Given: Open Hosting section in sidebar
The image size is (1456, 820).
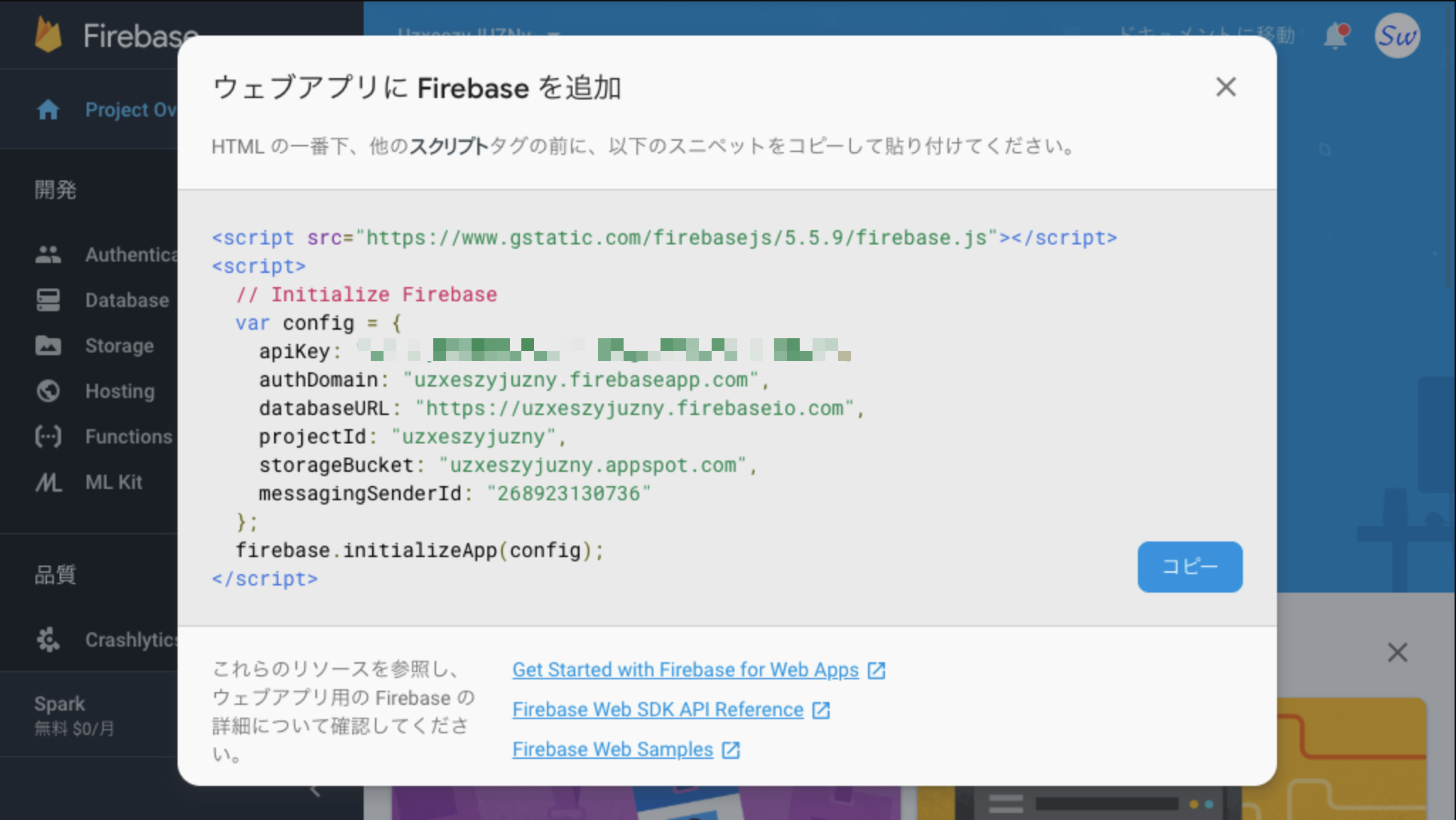Looking at the screenshot, I should point(120,391).
